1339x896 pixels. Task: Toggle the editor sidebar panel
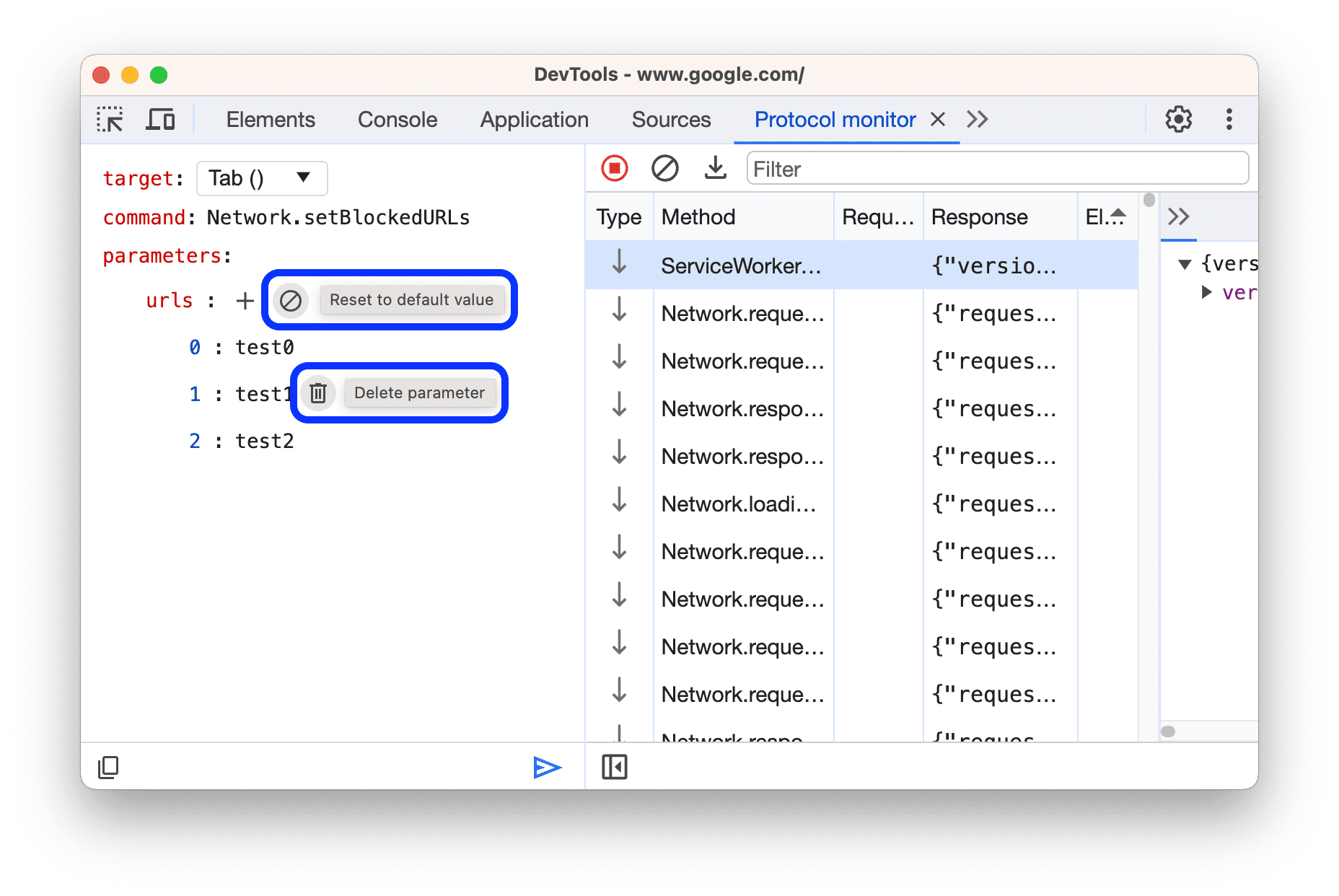(615, 767)
